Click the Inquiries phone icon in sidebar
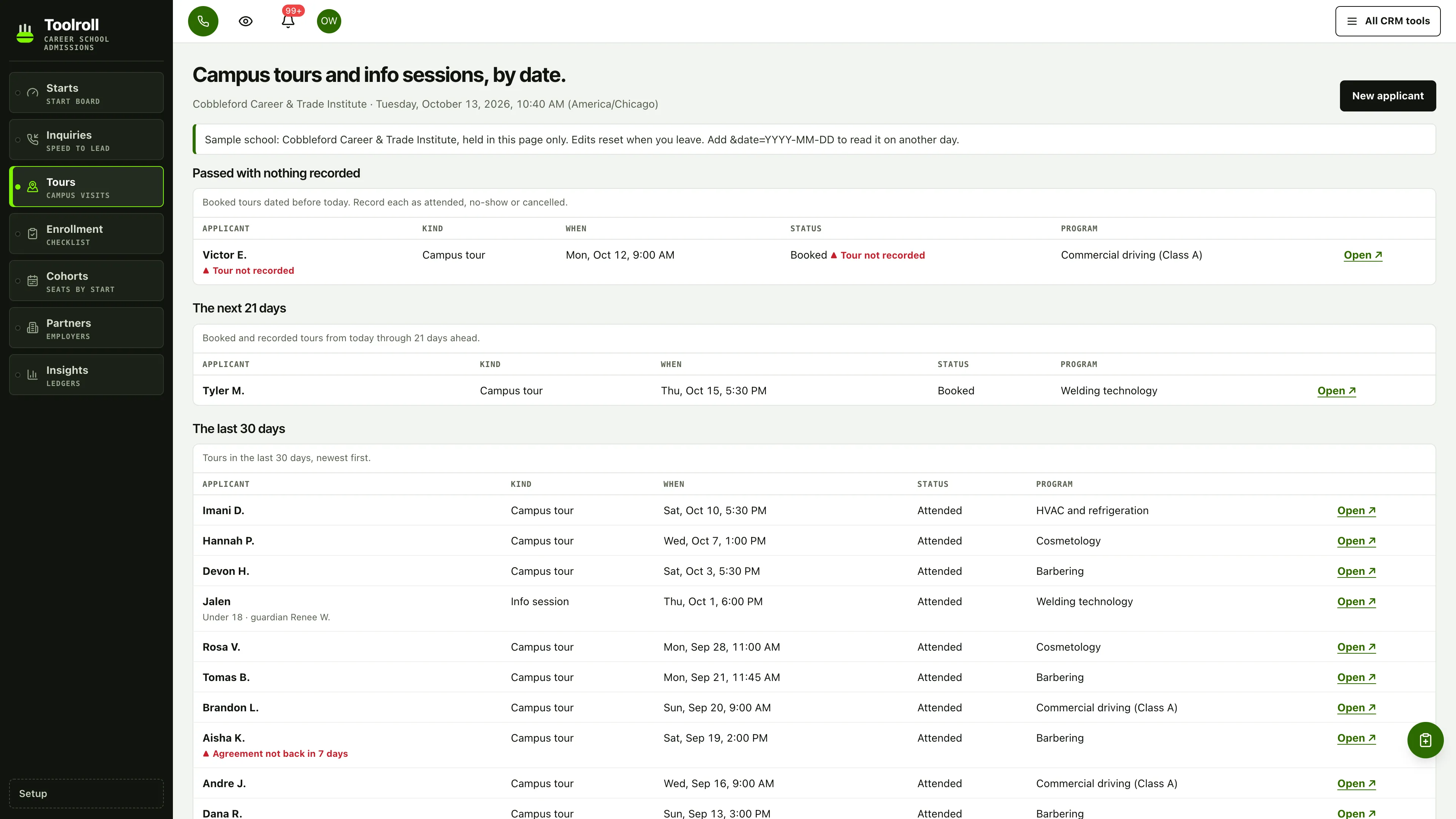Image resolution: width=1456 pixels, height=819 pixels. pos(33,140)
